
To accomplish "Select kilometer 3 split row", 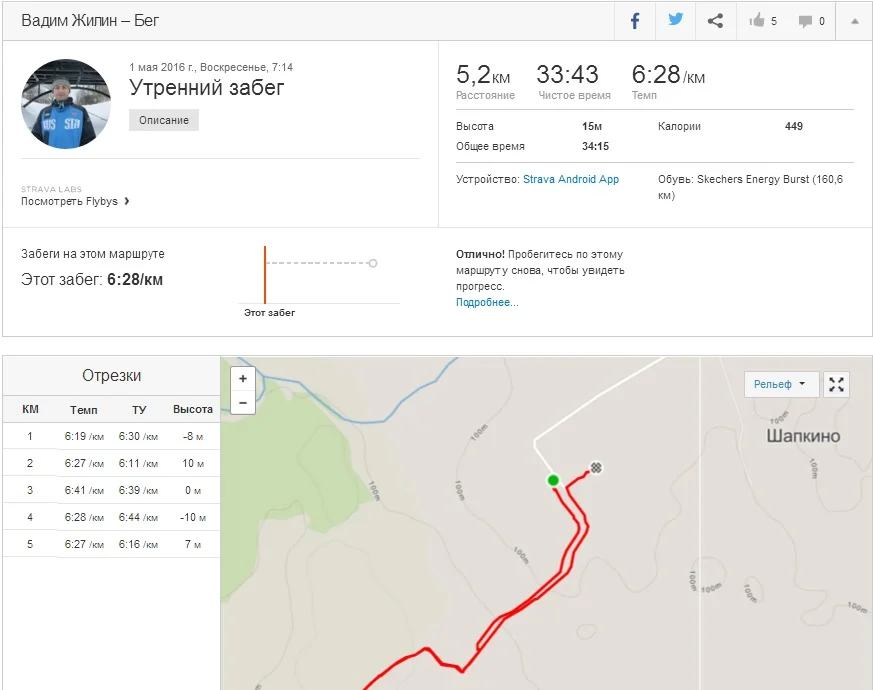I will [111, 491].
